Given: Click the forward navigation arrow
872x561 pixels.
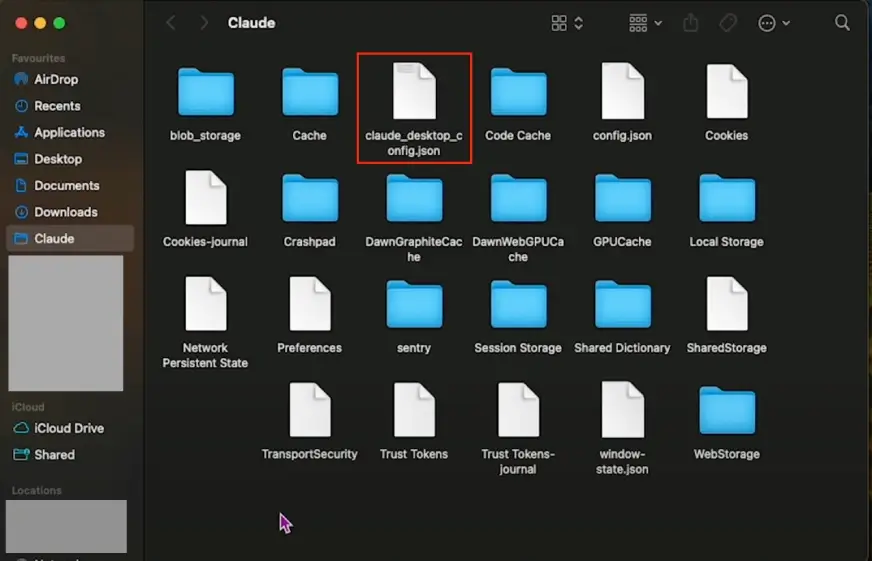Looking at the screenshot, I should click(x=203, y=22).
